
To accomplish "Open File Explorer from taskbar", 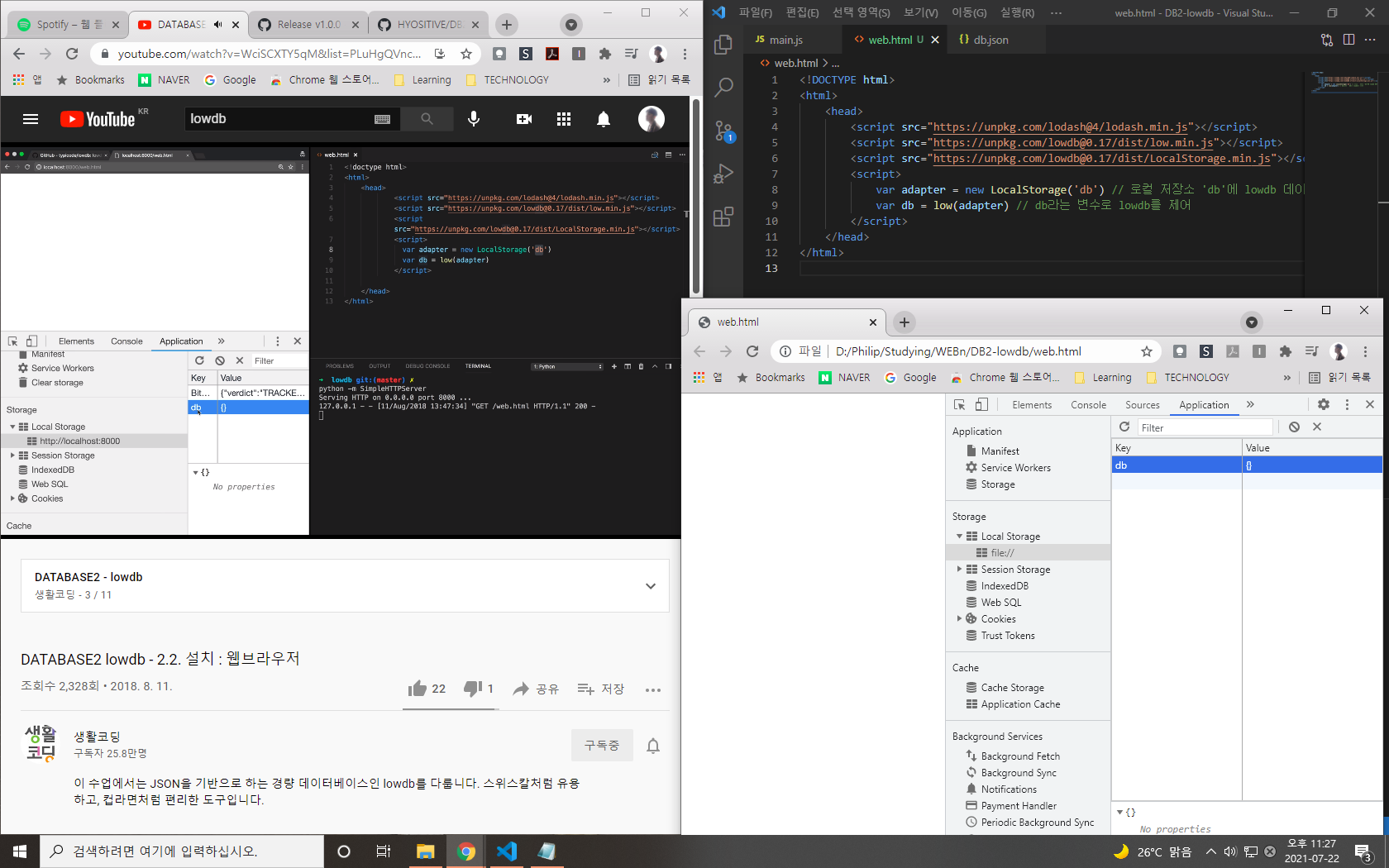I will (425, 851).
